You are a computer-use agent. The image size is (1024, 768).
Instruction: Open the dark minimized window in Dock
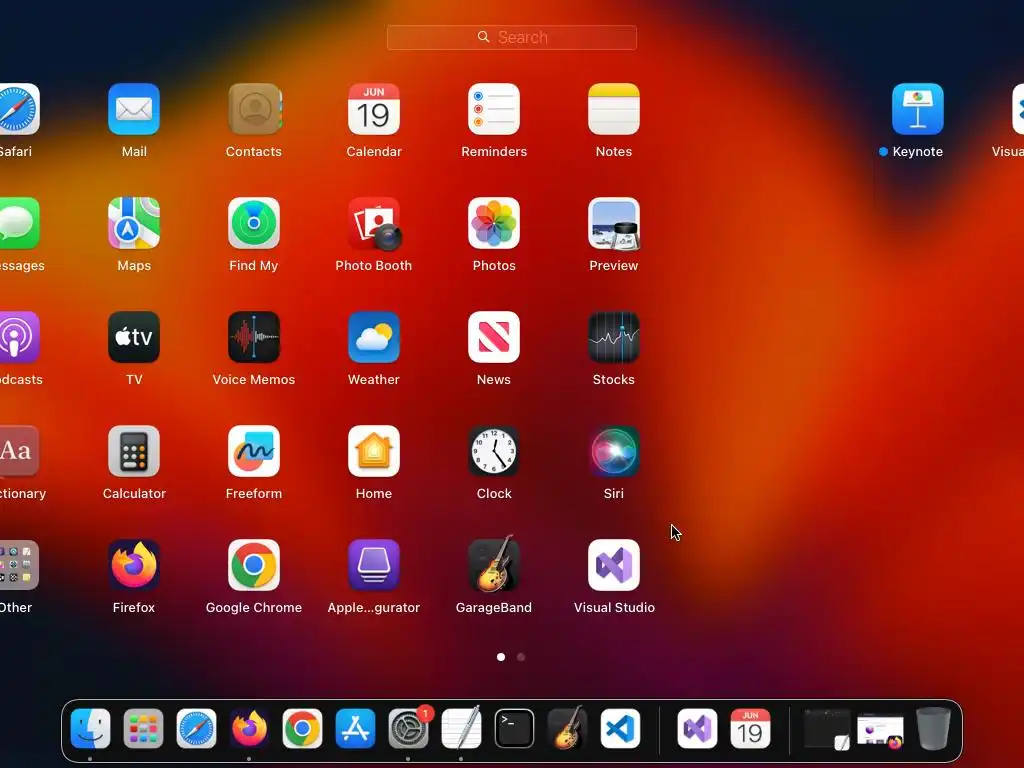(x=827, y=729)
